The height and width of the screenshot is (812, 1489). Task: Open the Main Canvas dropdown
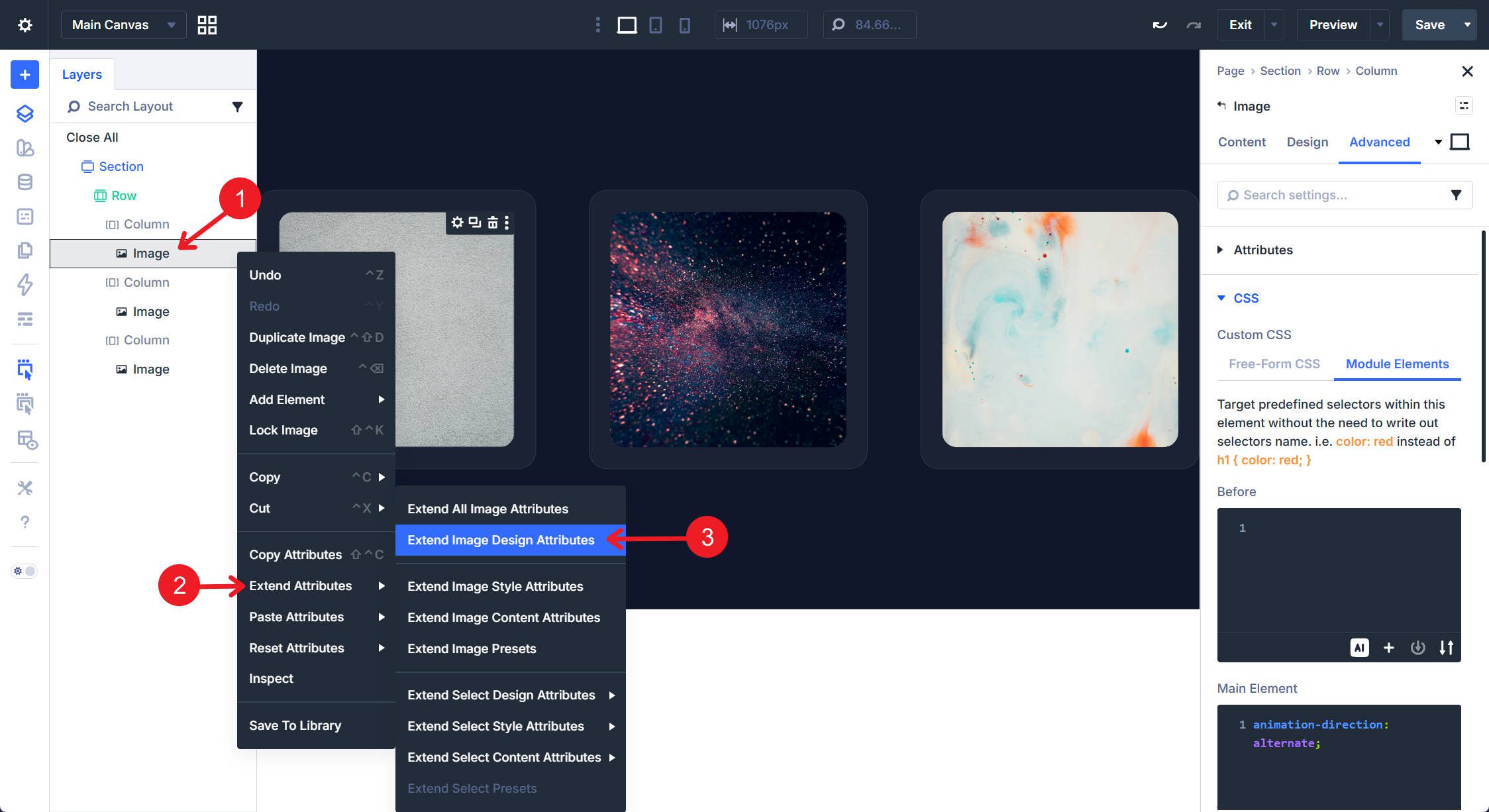click(123, 25)
